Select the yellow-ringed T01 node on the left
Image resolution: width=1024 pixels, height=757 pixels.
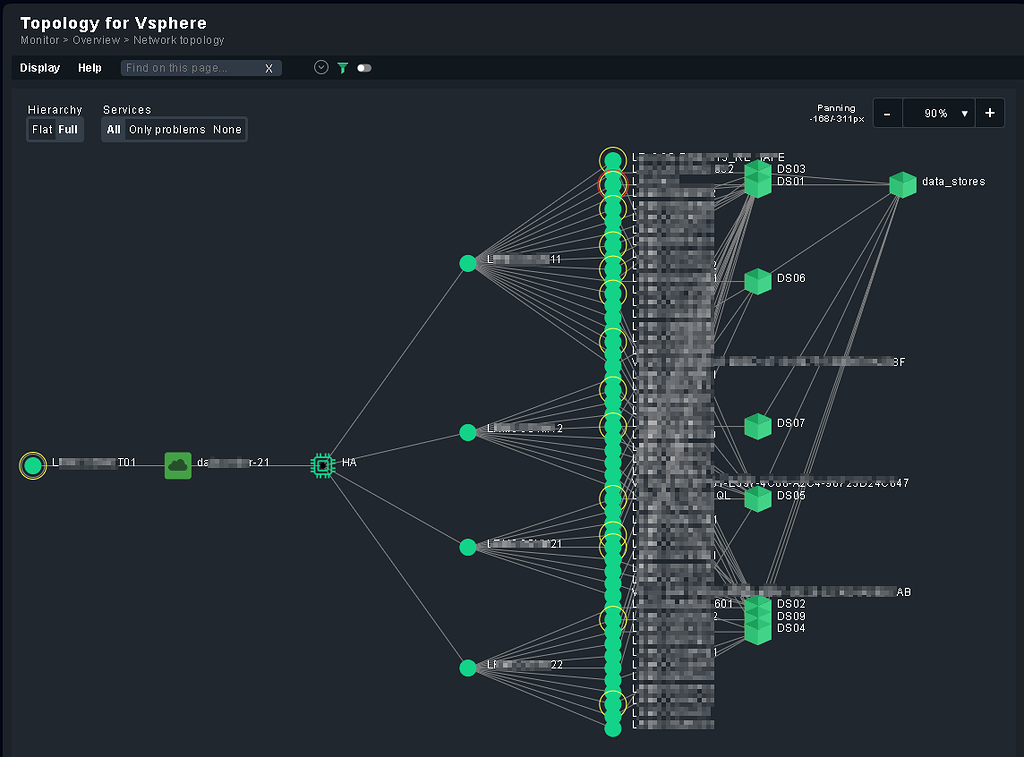(33, 465)
